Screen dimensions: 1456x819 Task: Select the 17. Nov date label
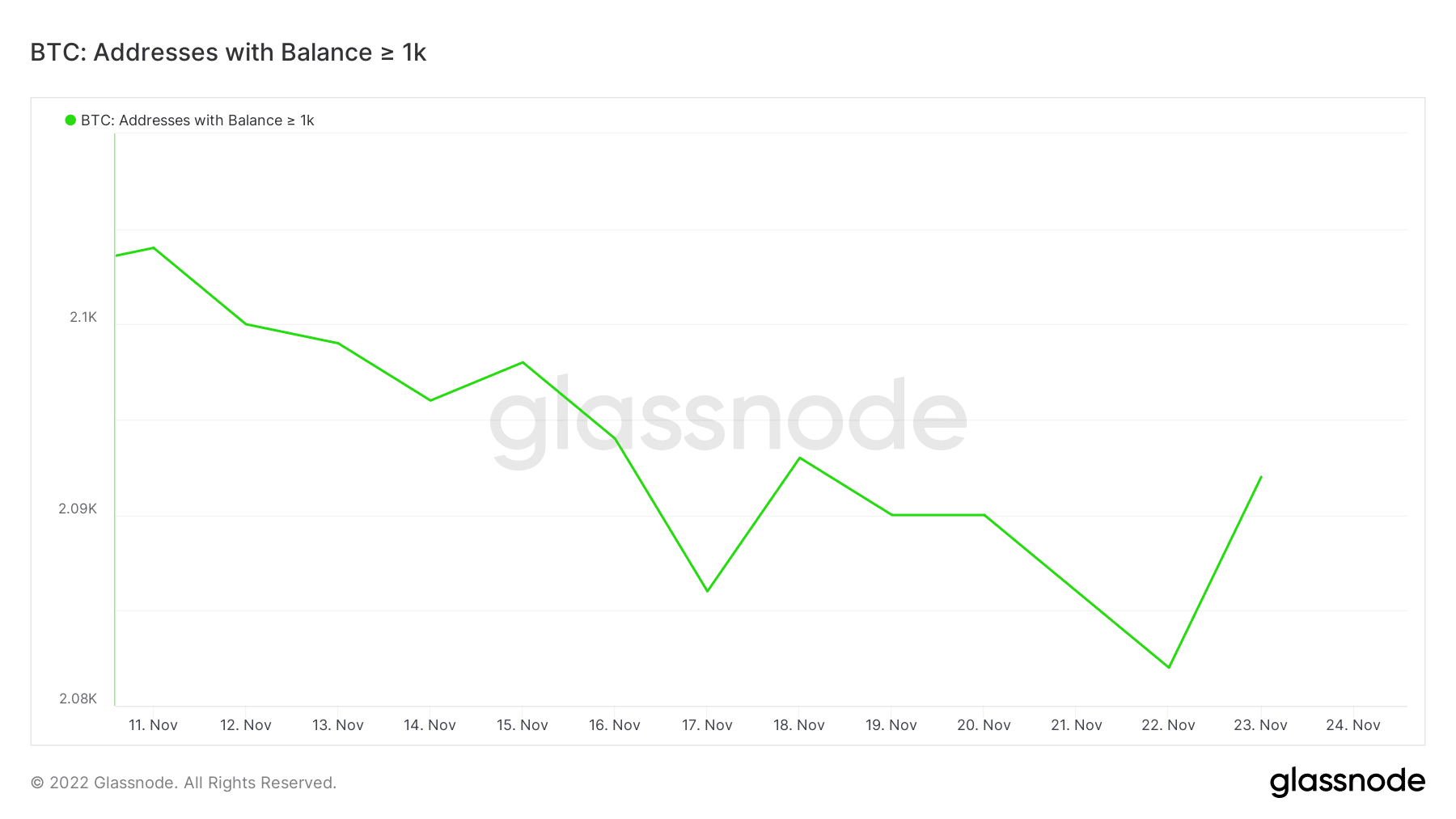pos(707,725)
